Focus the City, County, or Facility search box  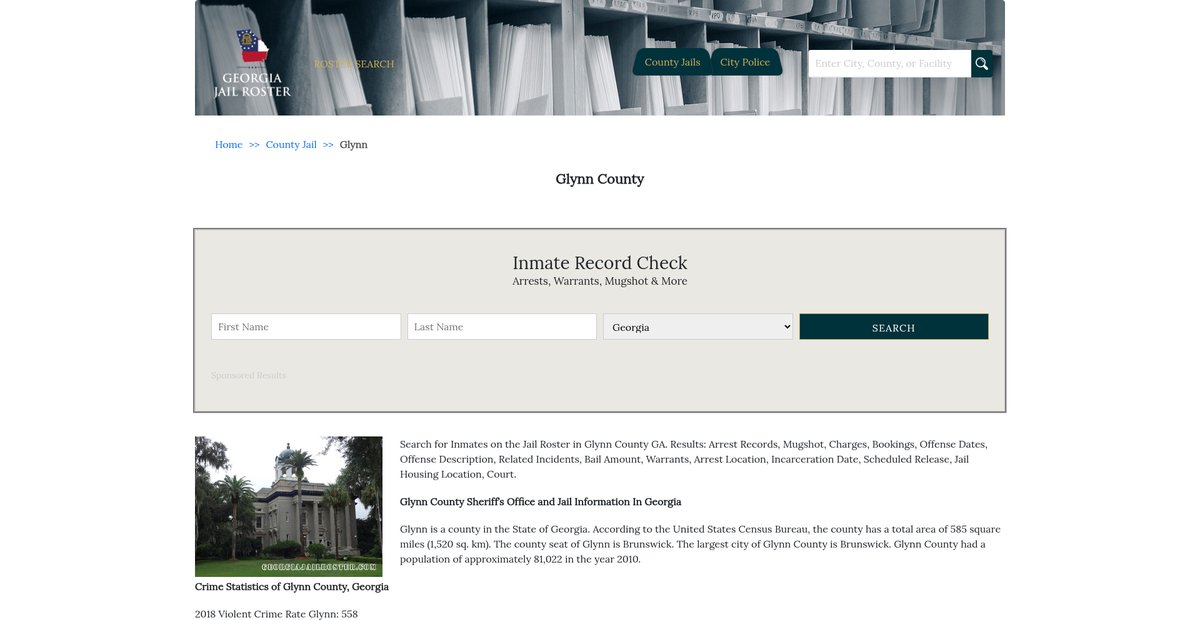click(889, 64)
